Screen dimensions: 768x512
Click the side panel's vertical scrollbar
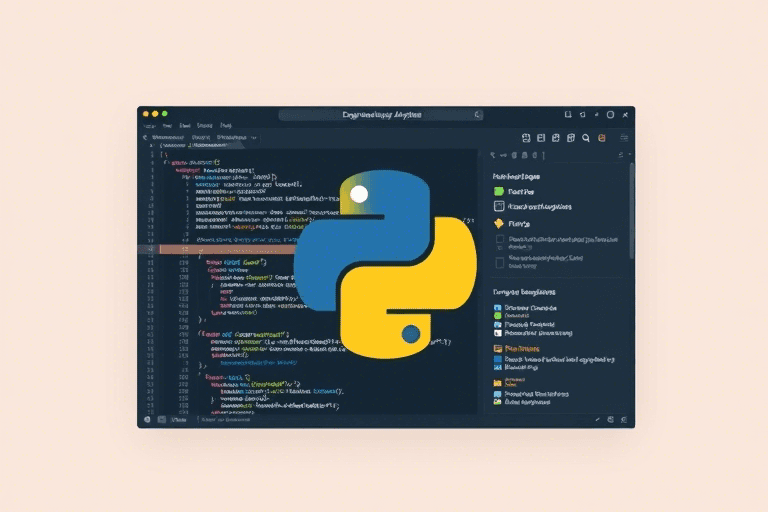pyautogui.click(x=632, y=211)
